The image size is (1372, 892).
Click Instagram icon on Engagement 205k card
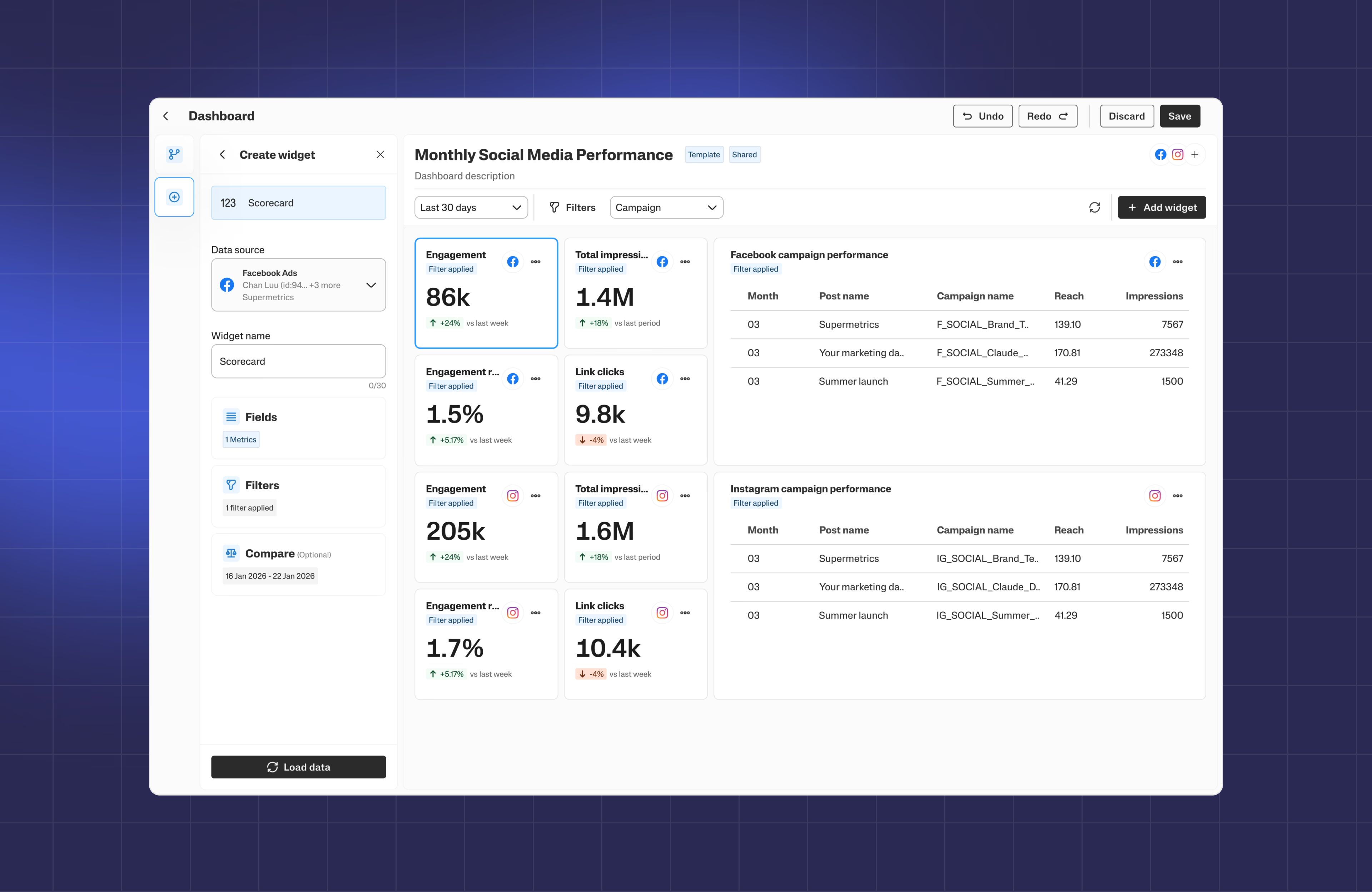pos(512,496)
